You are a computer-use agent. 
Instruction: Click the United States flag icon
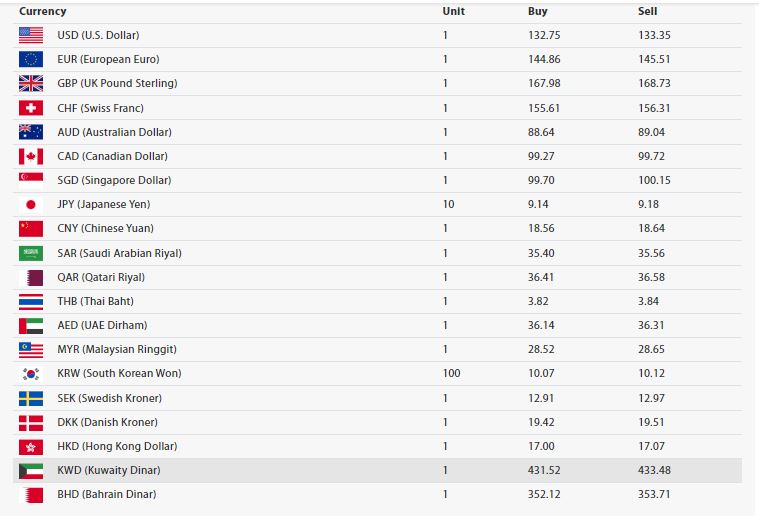tap(30, 35)
